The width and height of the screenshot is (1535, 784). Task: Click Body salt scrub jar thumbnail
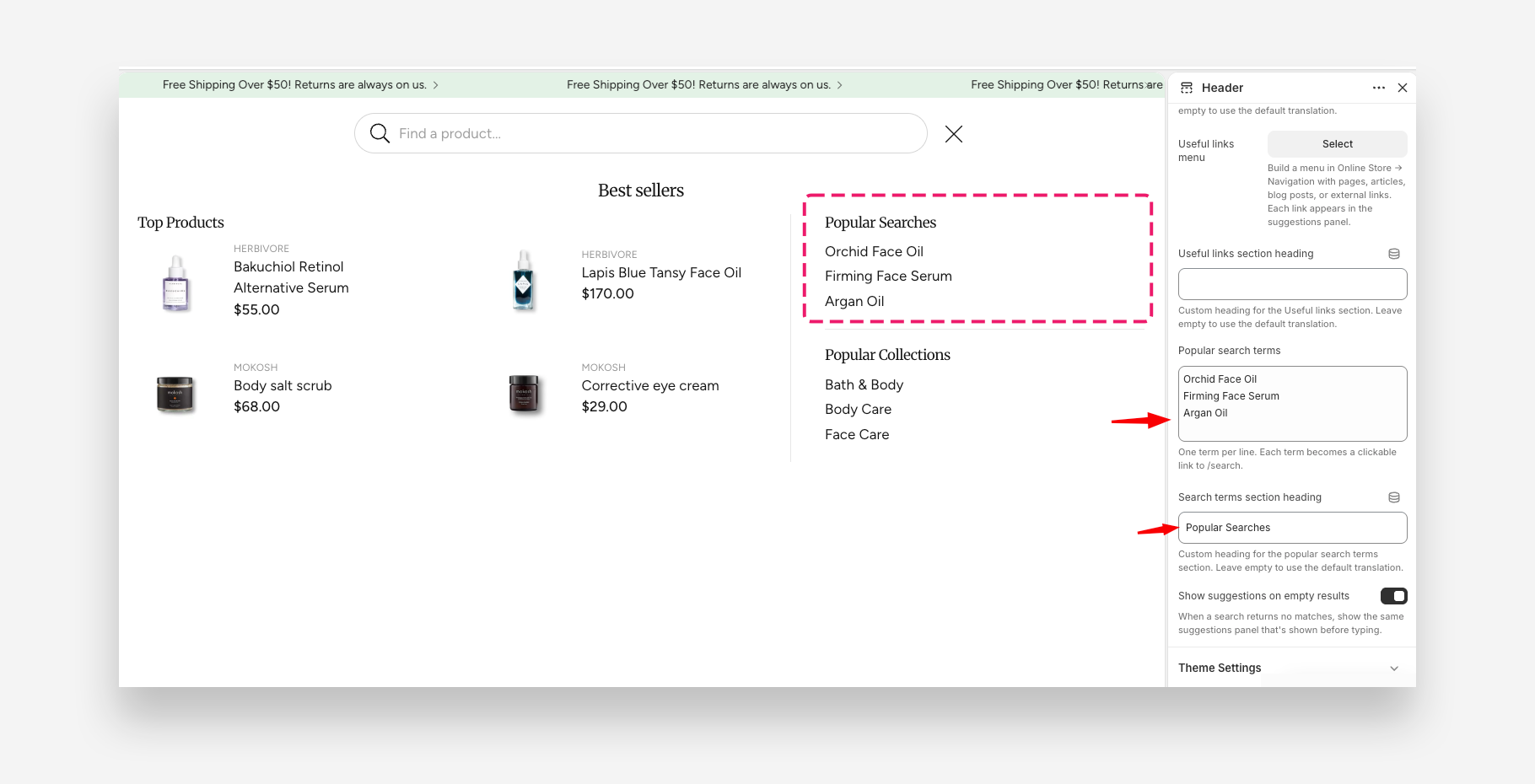tap(175, 394)
